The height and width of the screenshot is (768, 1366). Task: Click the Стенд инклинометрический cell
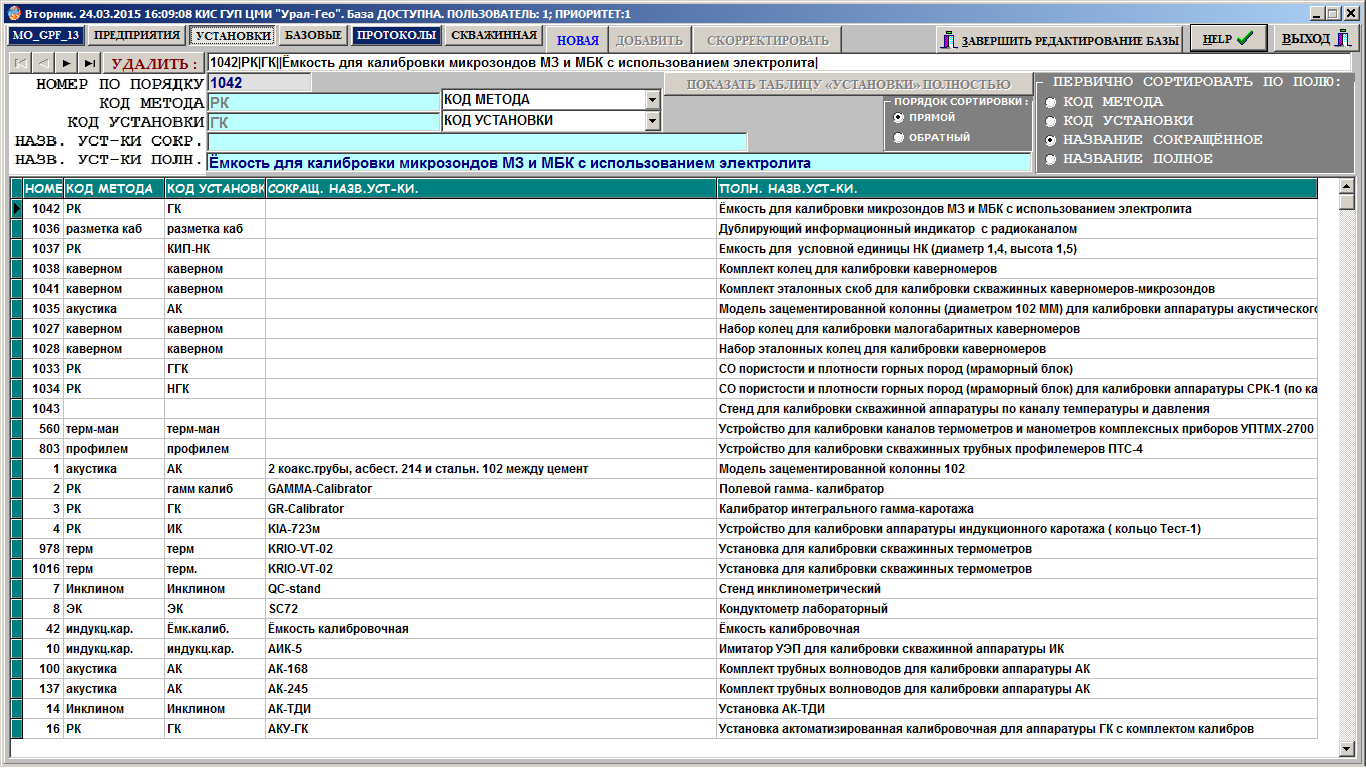[1017, 589]
